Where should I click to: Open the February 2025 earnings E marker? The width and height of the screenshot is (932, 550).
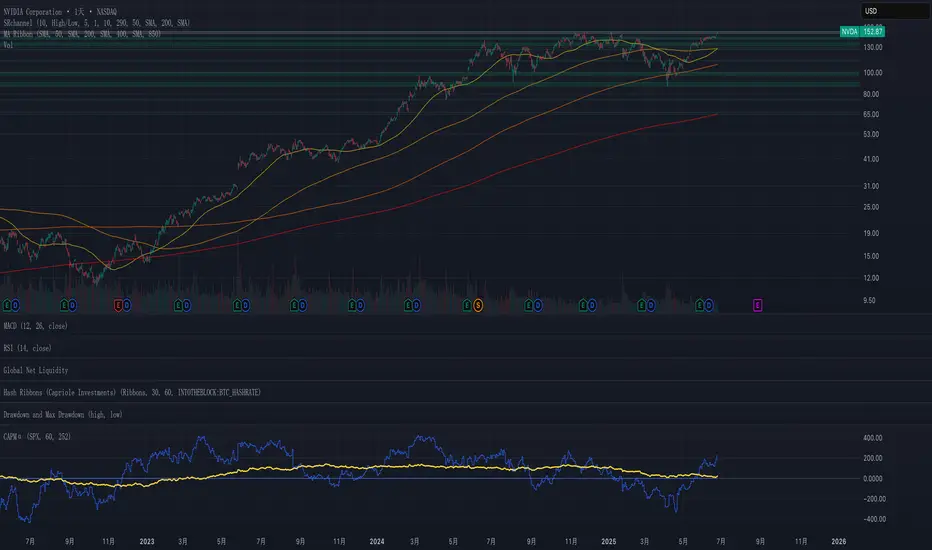pyautogui.click(x=641, y=306)
